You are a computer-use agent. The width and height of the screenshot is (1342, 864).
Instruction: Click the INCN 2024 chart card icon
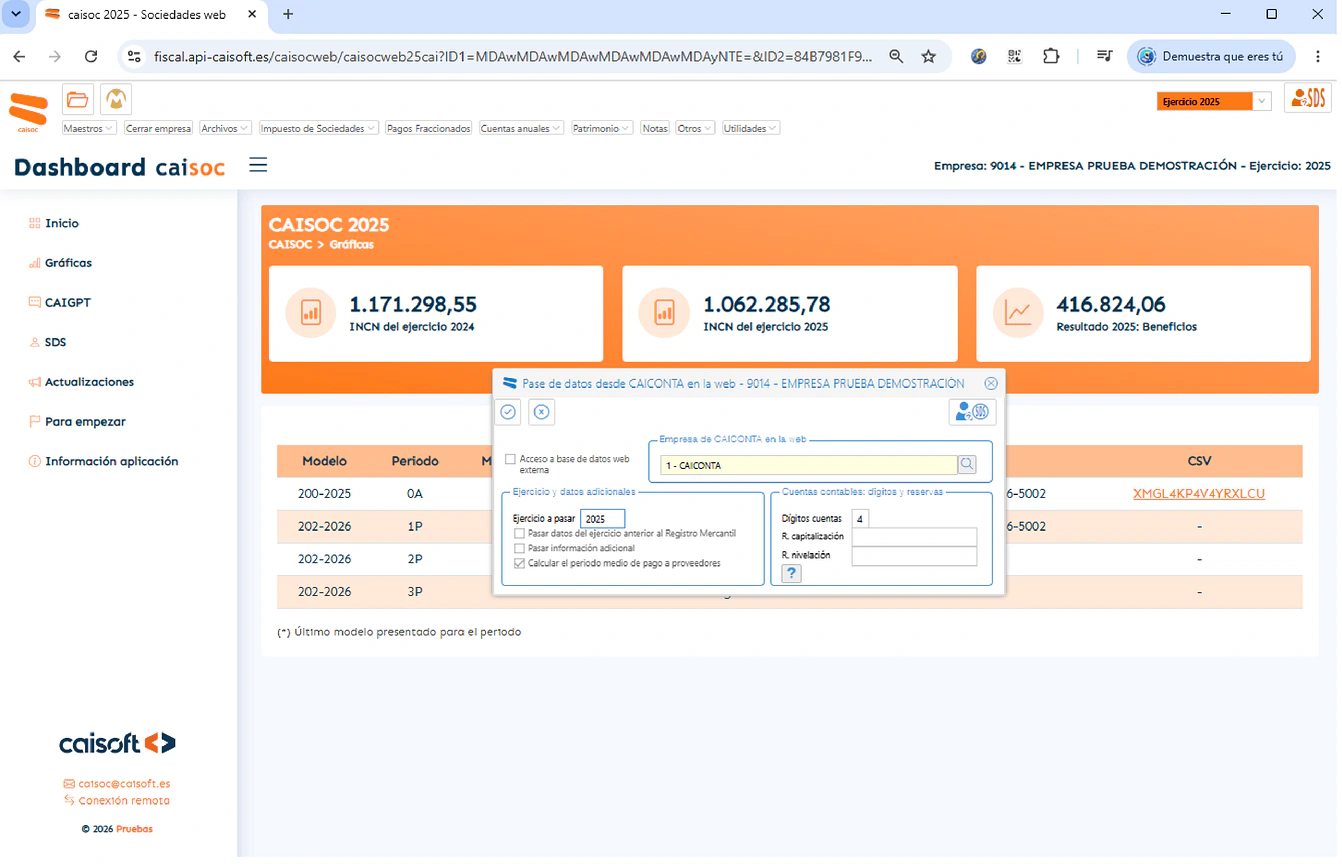[310, 313]
